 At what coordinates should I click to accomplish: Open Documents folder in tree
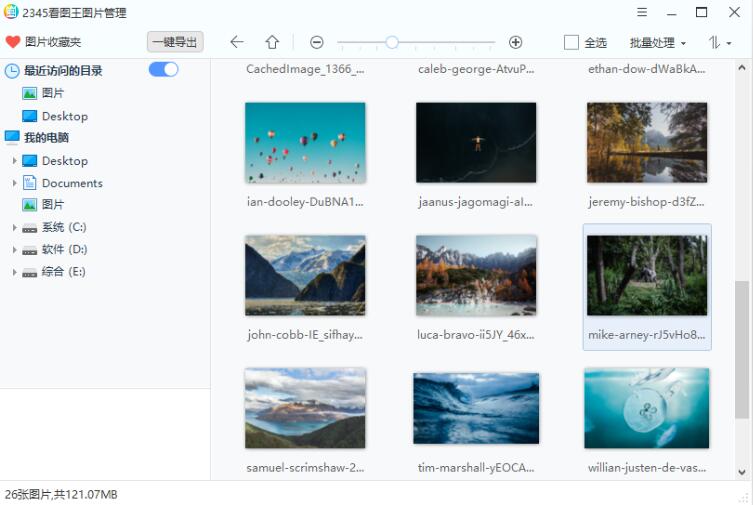(x=72, y=183)
